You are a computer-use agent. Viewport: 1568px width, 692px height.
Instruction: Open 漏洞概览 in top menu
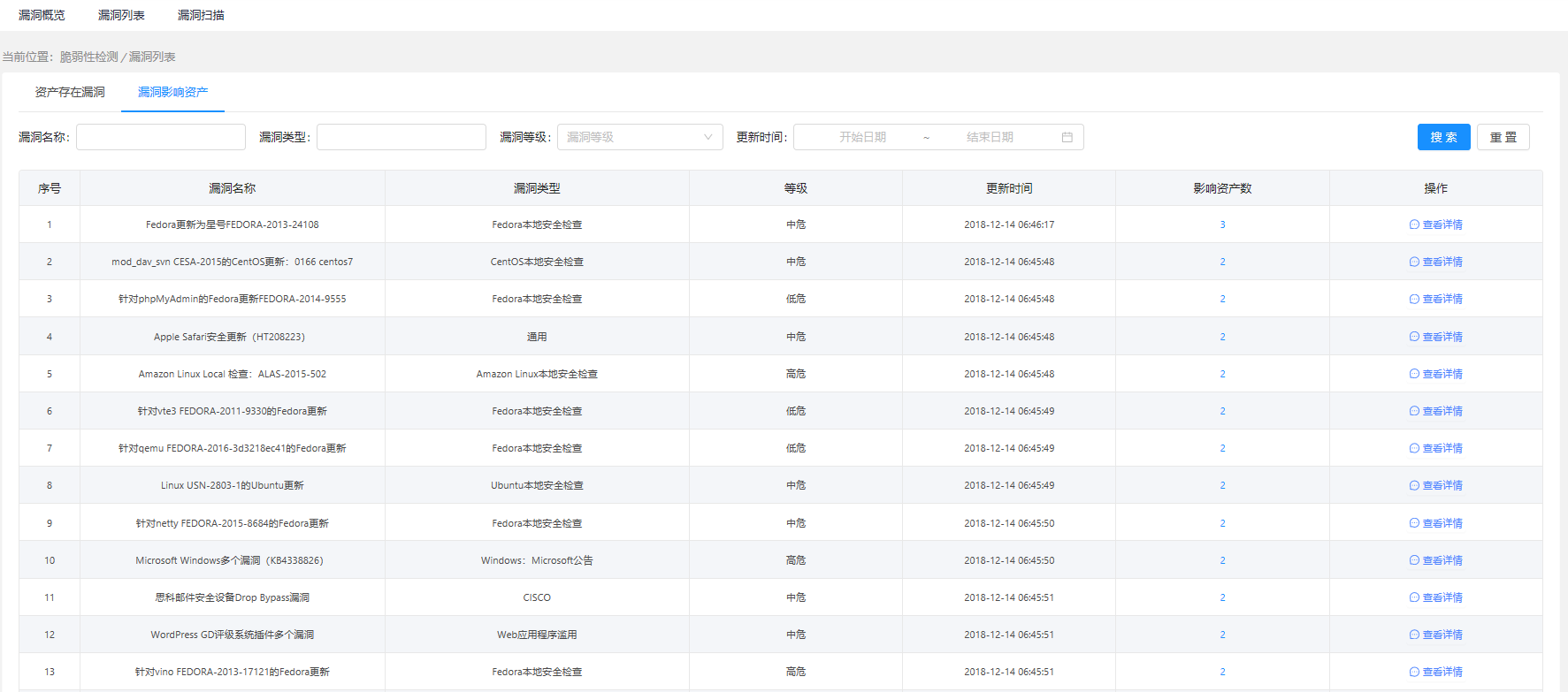coord(42,15)
